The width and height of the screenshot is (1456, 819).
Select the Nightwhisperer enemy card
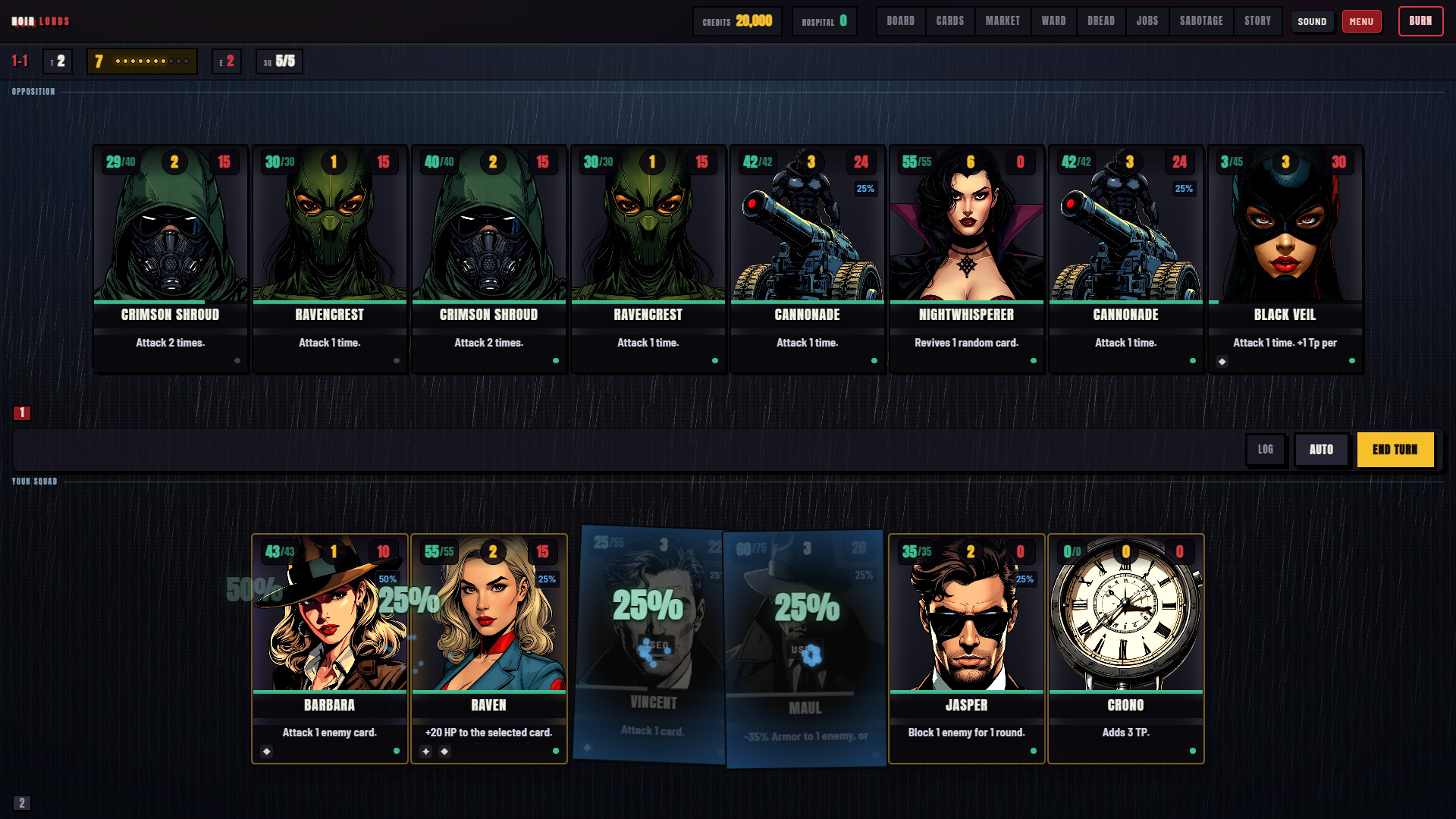coord(966,259)
